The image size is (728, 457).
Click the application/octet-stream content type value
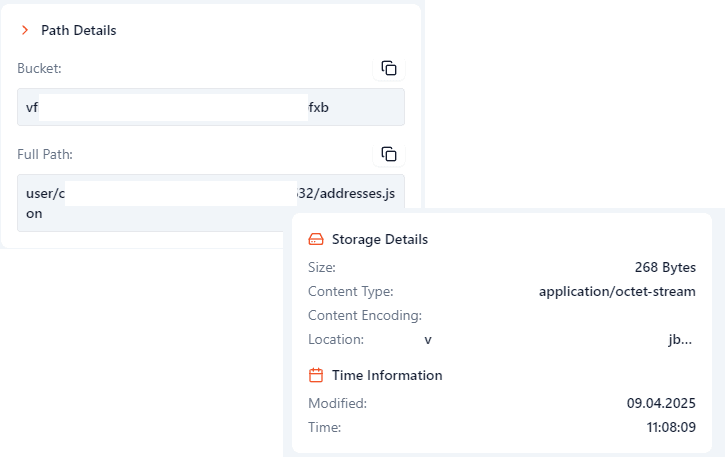(617, 291)
